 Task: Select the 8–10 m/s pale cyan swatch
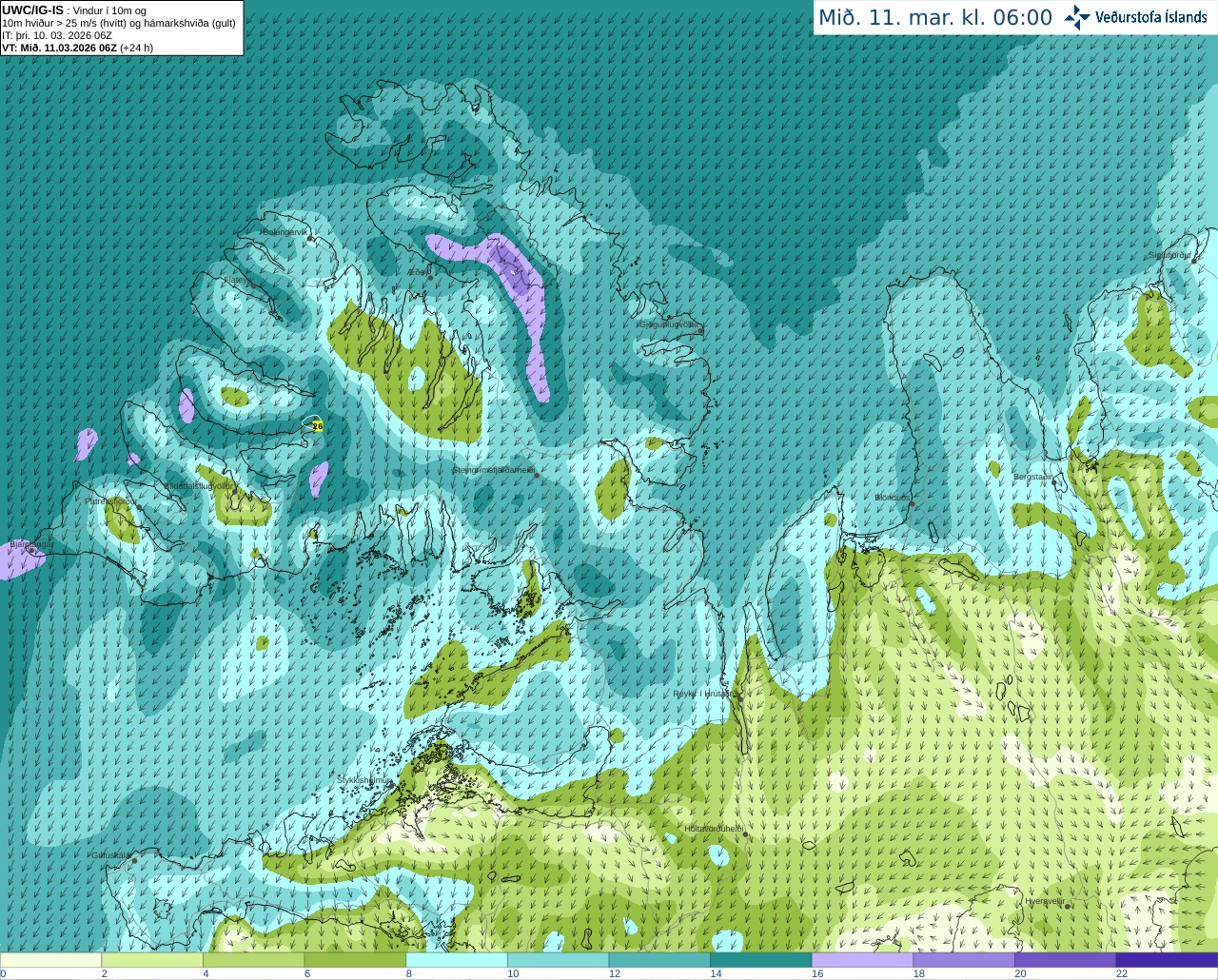click(457, 960)
